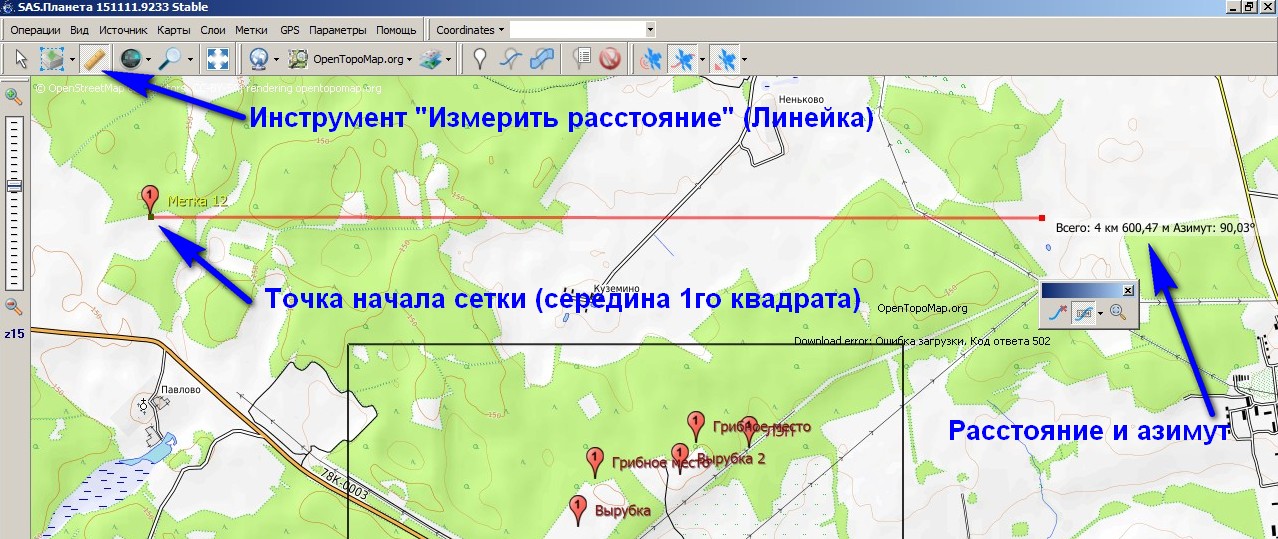The height and width of the screenshot is (539, 1278).
Task: Open the dropdown arrow next to layers icon
Action: [449, 60]
